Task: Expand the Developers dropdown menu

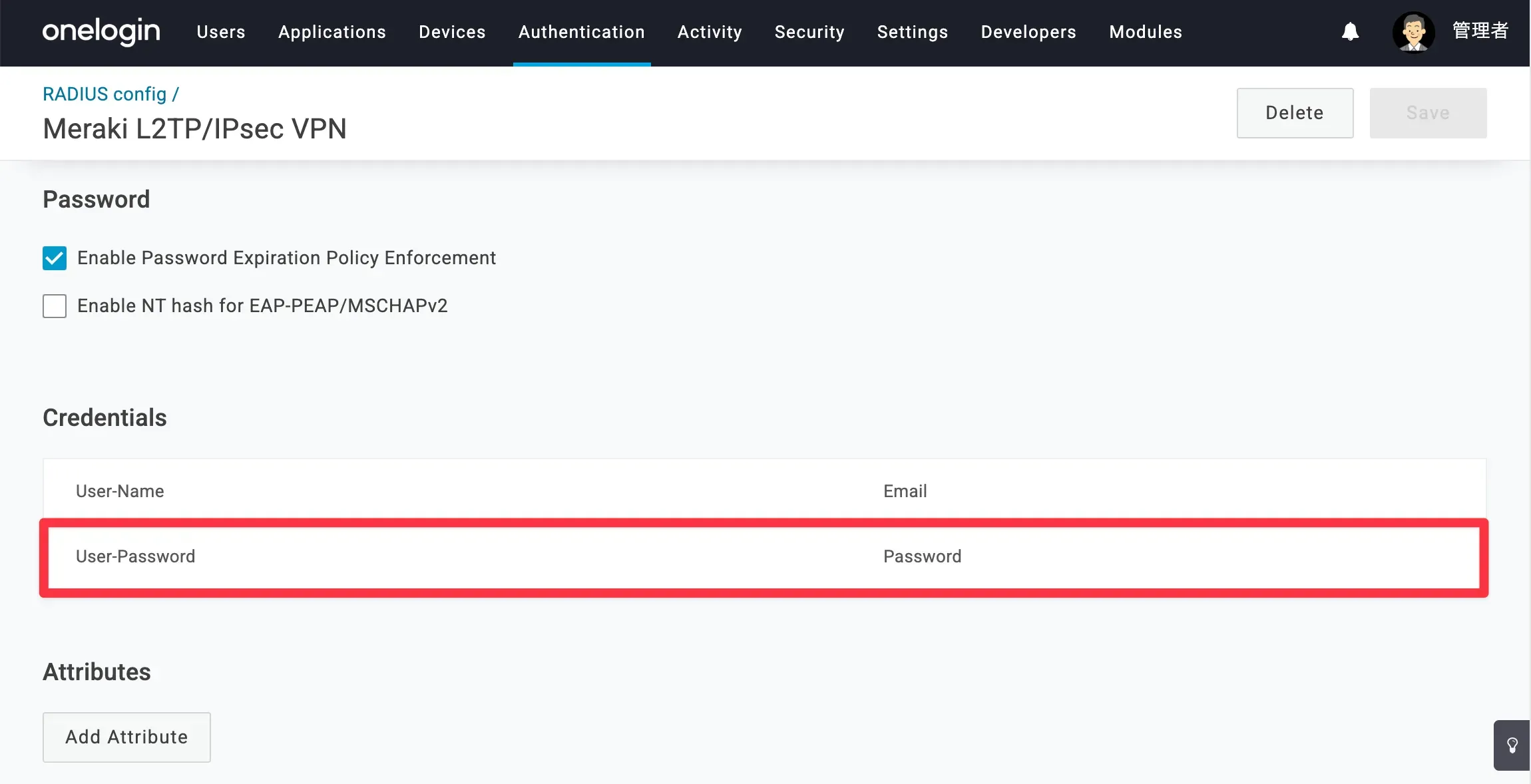Action: [1028, 32]
